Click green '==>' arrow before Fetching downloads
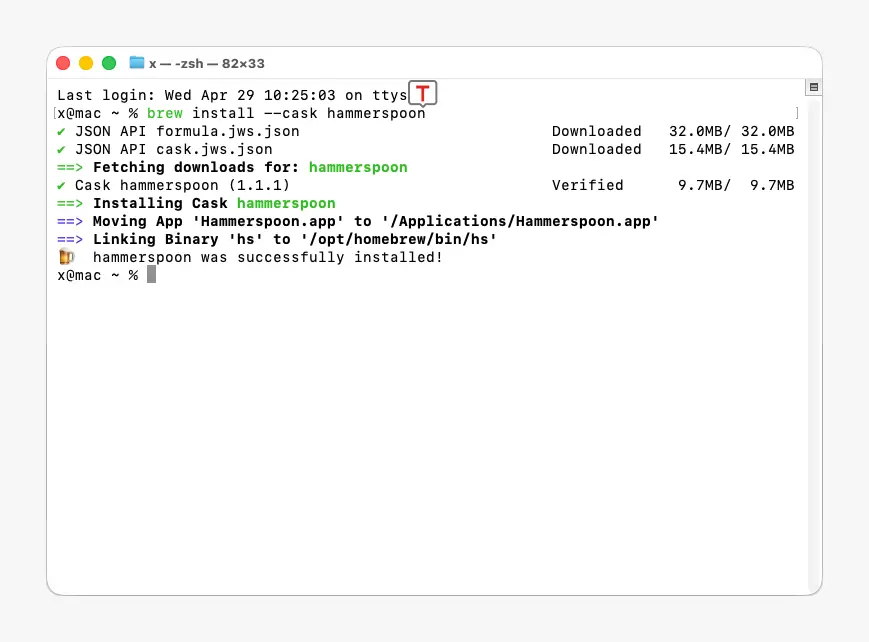Image resolution: width=869 pixels, height=642 pixels. 70,167
